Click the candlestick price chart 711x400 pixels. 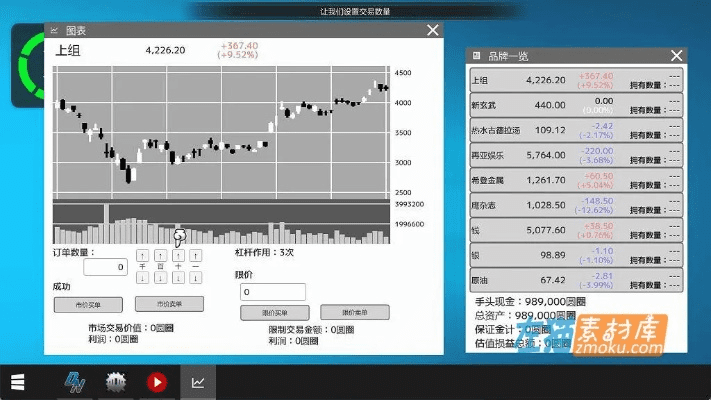pos(221,132)
